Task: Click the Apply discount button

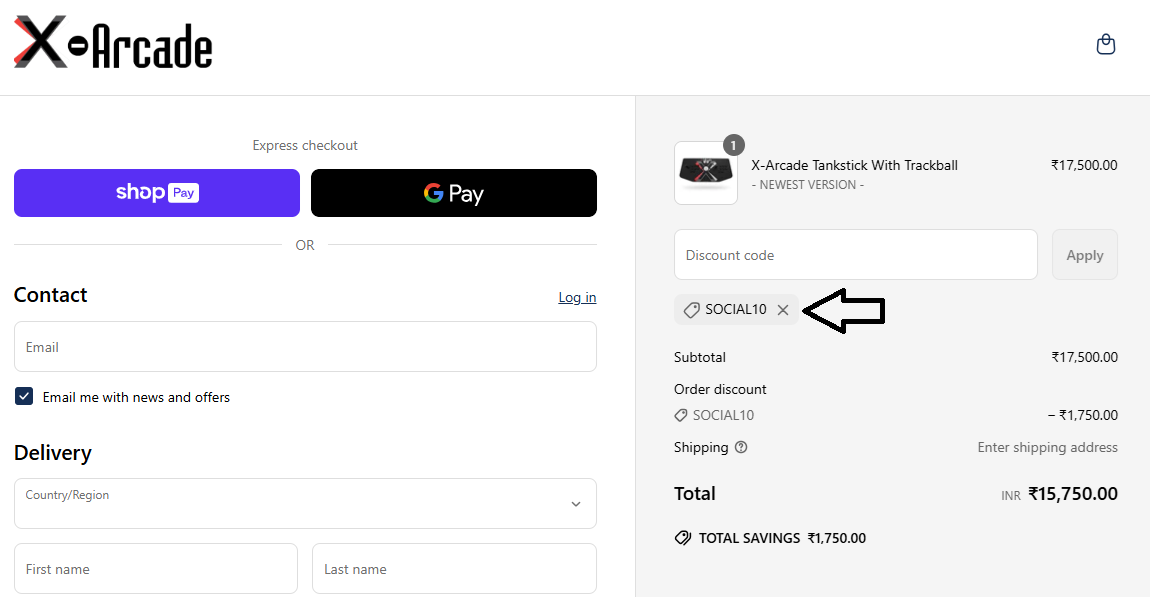Action: (1085, 254)
